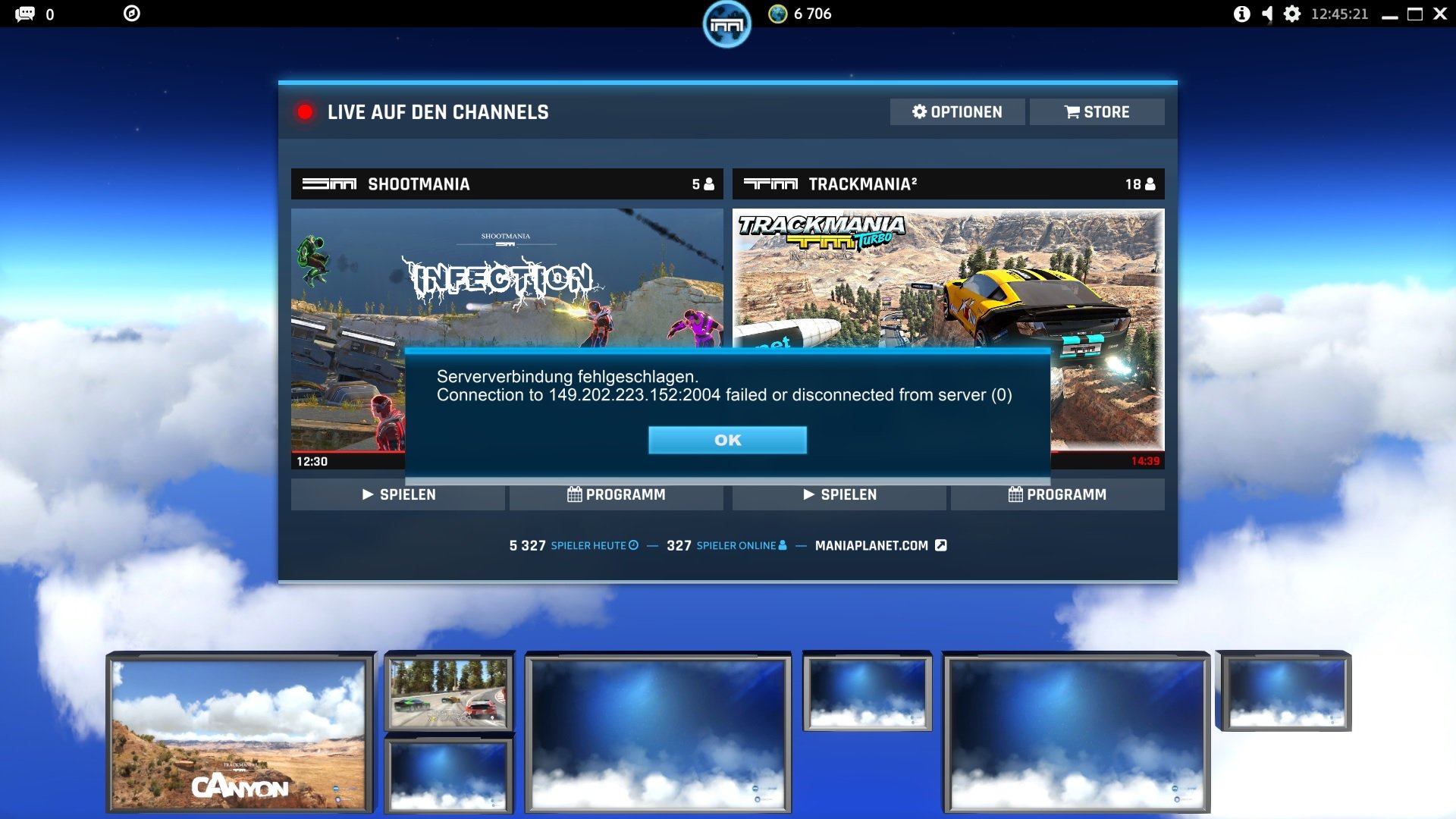
Task: Click the 12:30 start time label
Action: point(312,461)
